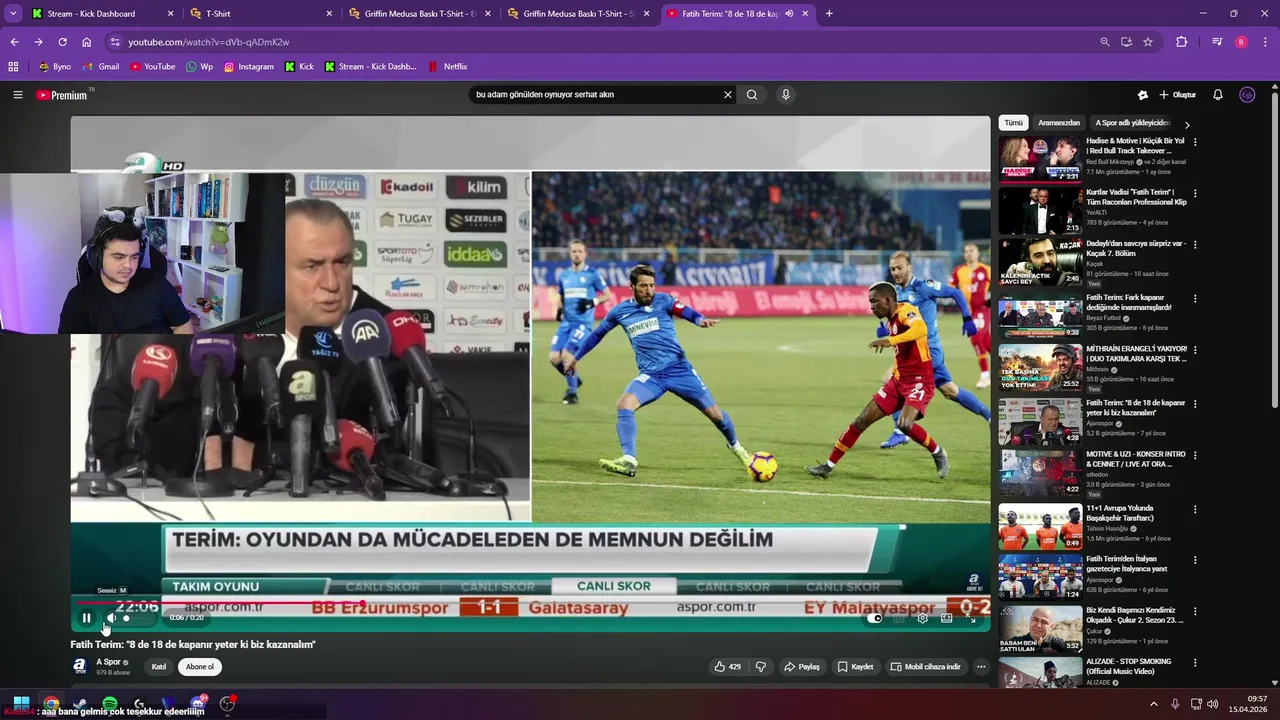Click the Katıl join button

[158, 667]
